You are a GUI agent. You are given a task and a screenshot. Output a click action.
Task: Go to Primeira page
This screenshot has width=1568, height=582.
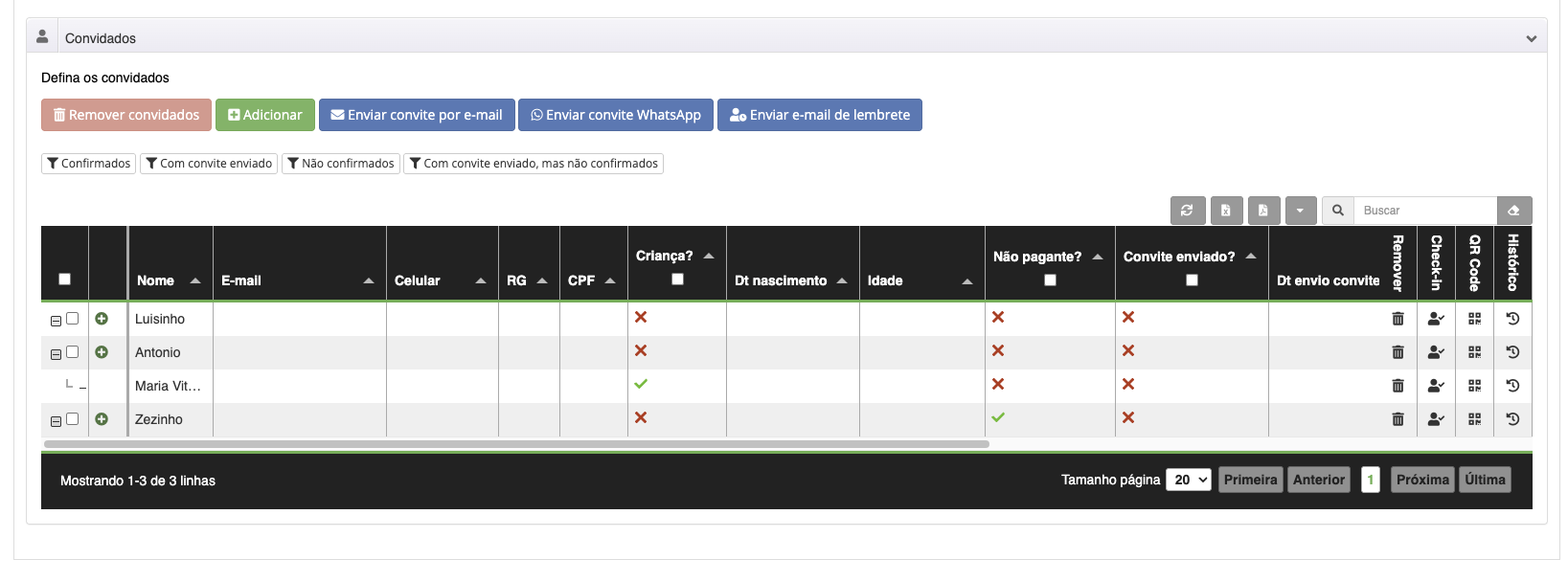coord(1251,480)
